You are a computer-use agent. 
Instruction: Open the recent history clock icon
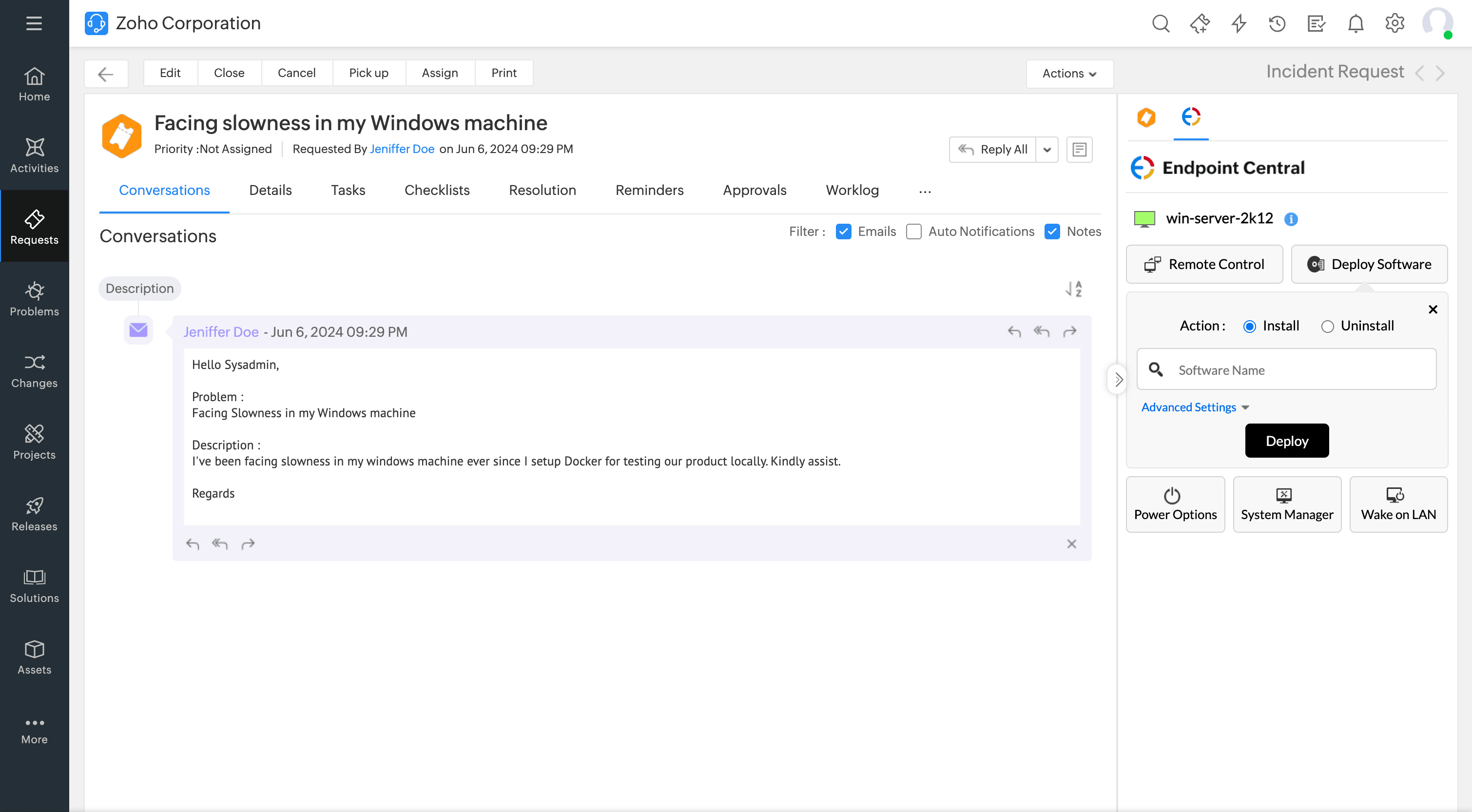click(x=1277, y=23)
